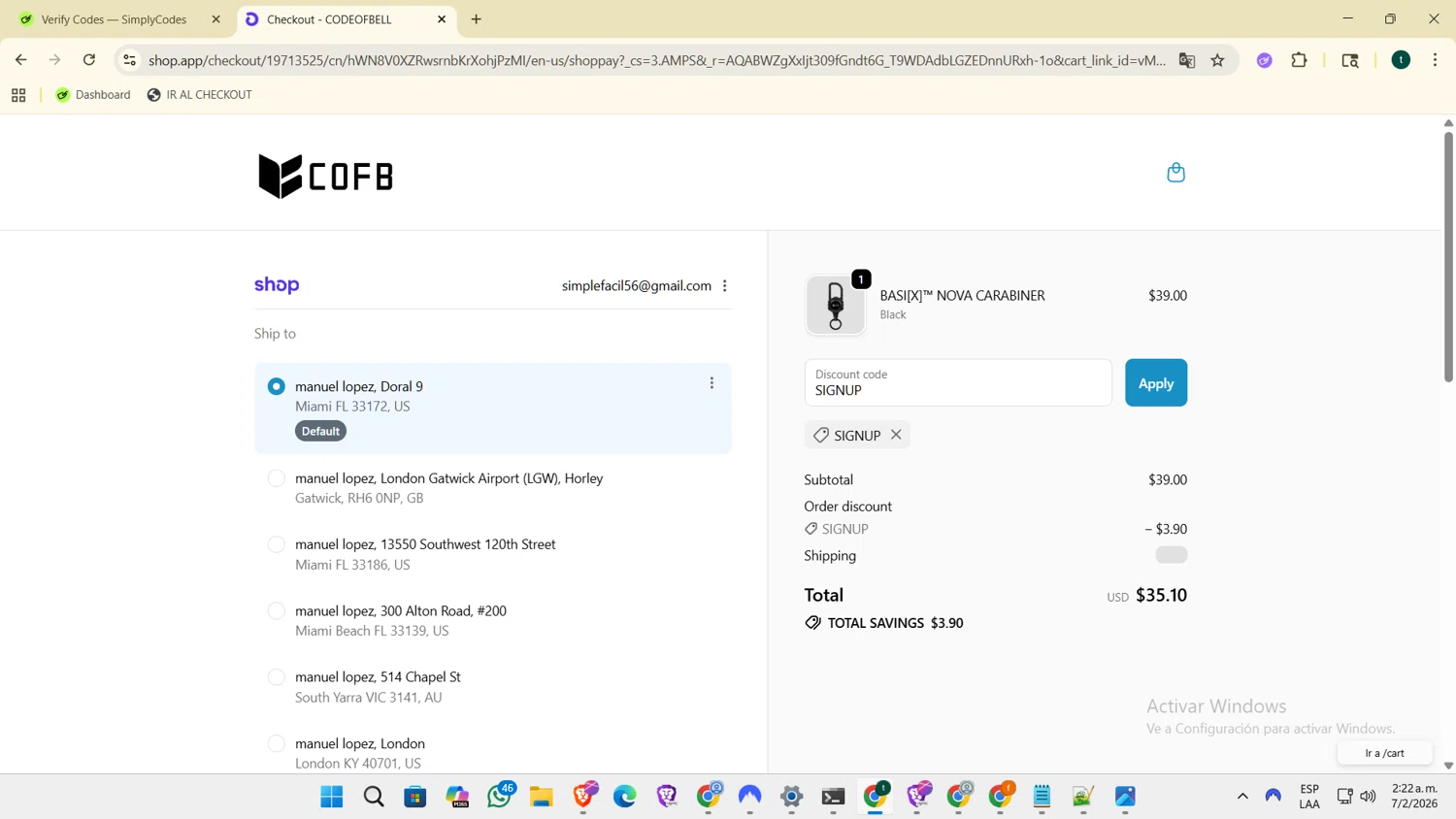The image size is (1456, 819).
Task: Click the page vertical scrollbar
Action: point(1448,257)
